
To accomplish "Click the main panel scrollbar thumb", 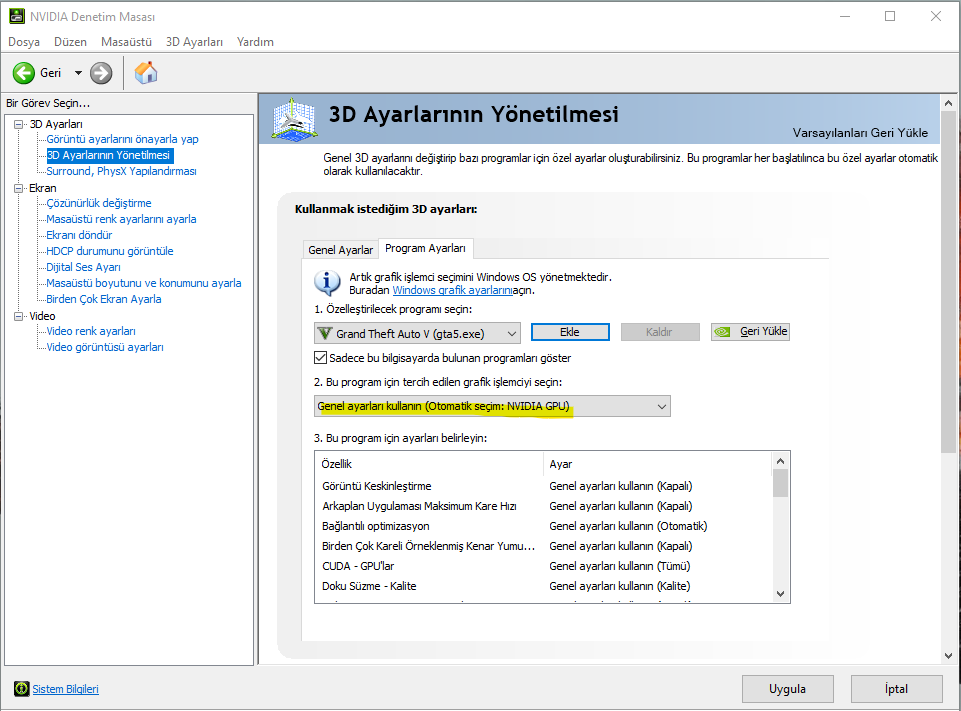I will click(949, 282).
